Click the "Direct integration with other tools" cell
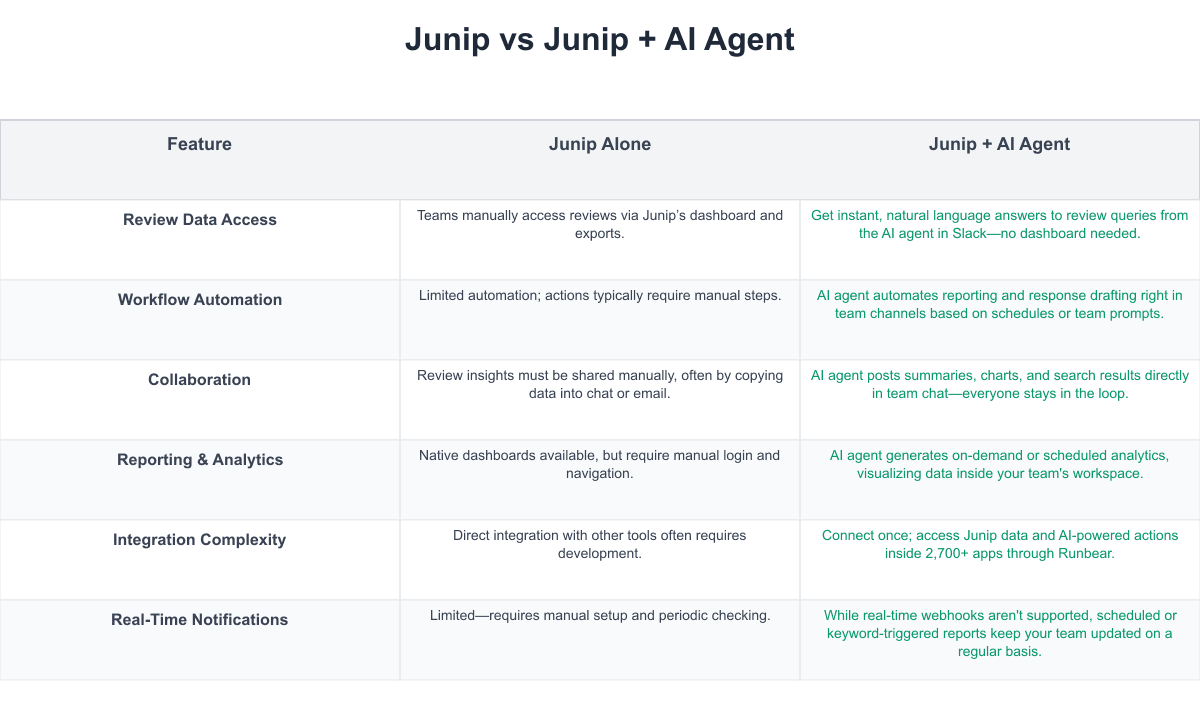 599,544
